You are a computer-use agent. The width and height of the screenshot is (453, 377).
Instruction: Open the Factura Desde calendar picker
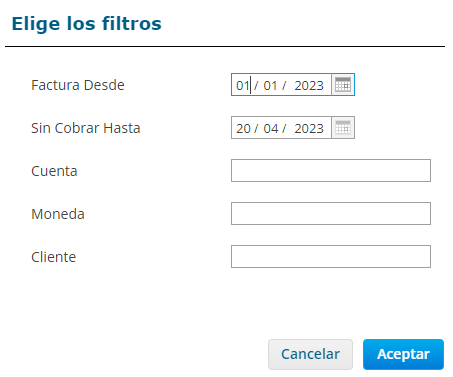click(343, 85)
